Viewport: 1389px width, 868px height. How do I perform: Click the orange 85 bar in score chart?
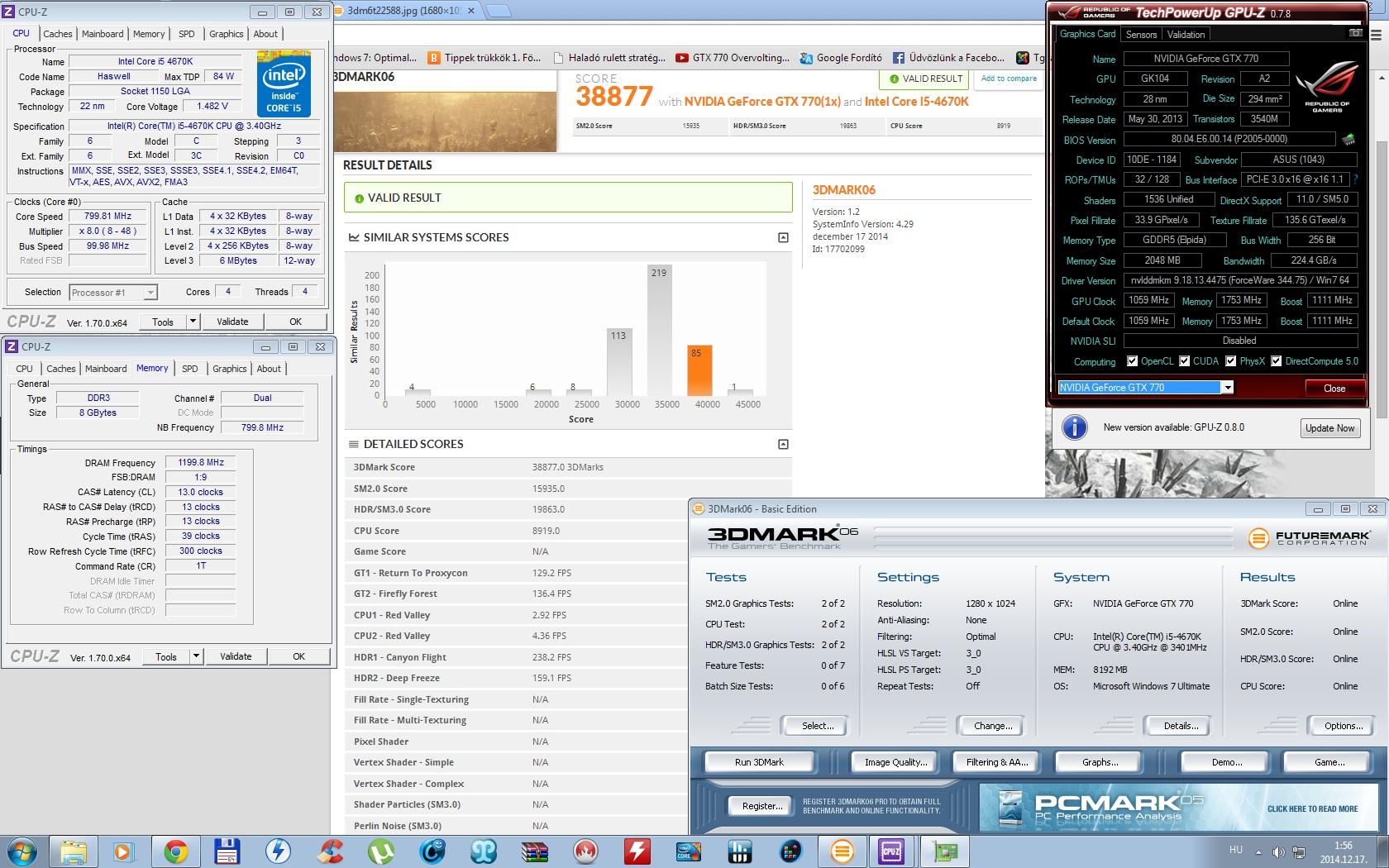699,370
